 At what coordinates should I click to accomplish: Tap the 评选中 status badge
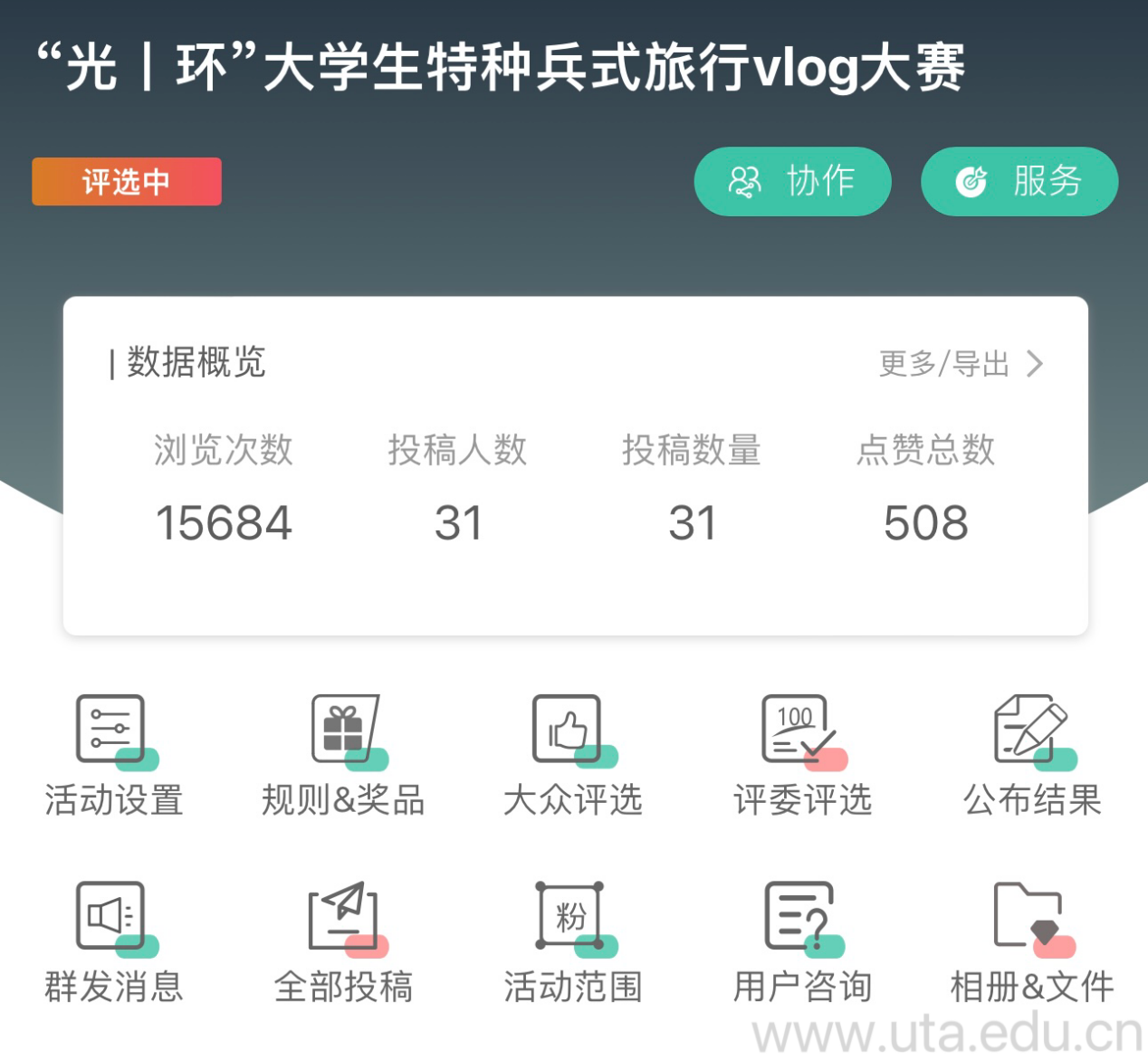tap(127, 182)
